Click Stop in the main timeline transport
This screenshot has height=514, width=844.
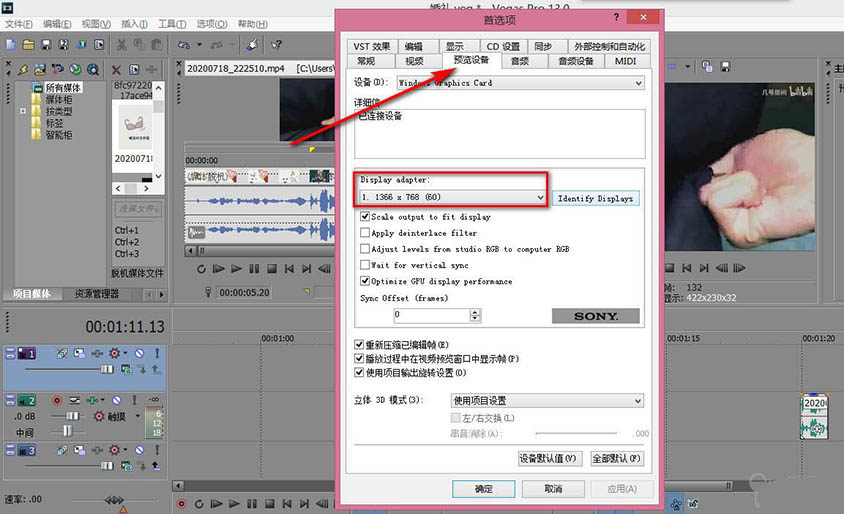click(x=270, y=504)
